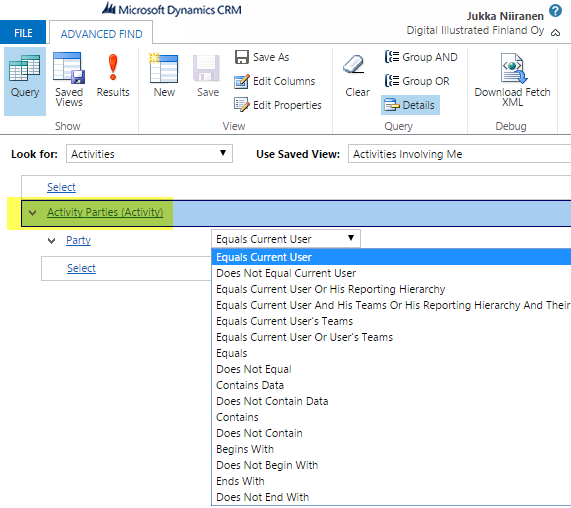Choose Save As in View group

[262, 57]
